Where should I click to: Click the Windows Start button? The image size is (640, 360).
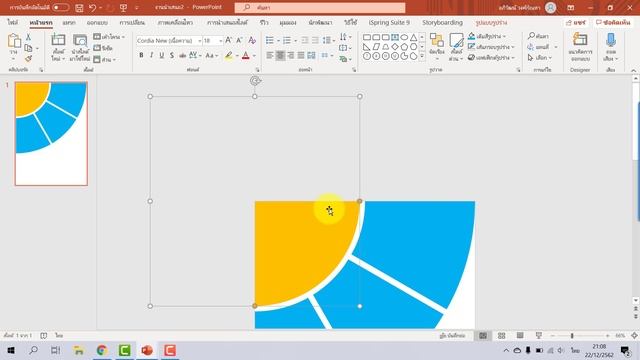pyautogui.click(x=11, y=350)
